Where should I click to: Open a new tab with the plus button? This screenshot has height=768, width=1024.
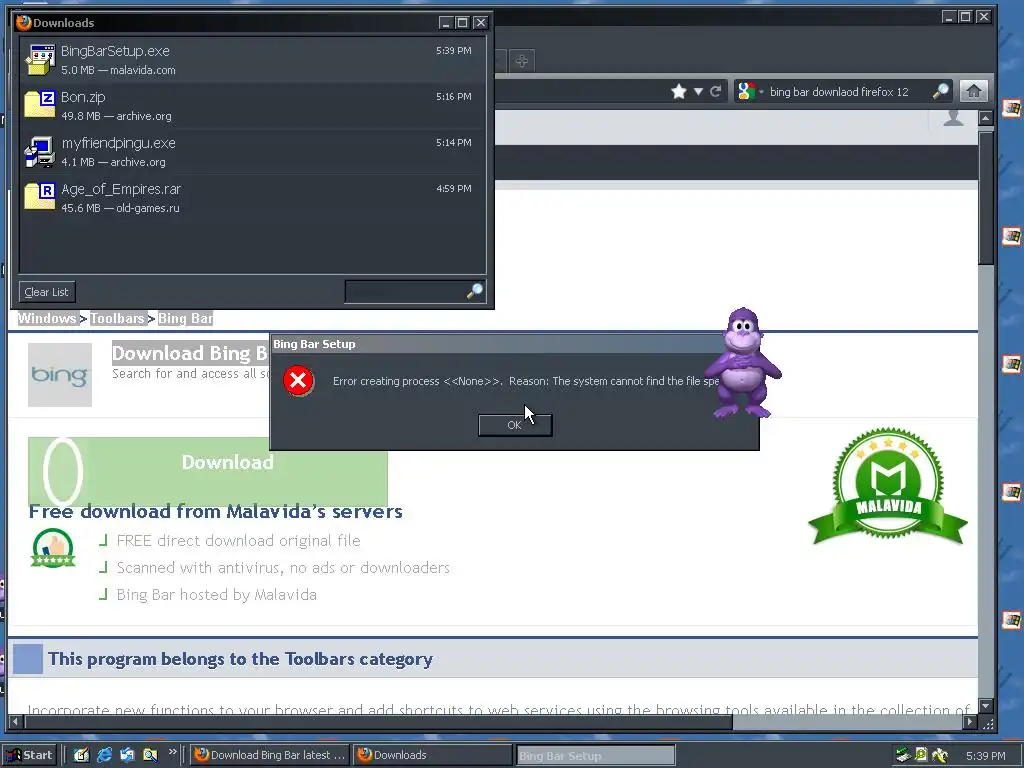click(521, 61)
